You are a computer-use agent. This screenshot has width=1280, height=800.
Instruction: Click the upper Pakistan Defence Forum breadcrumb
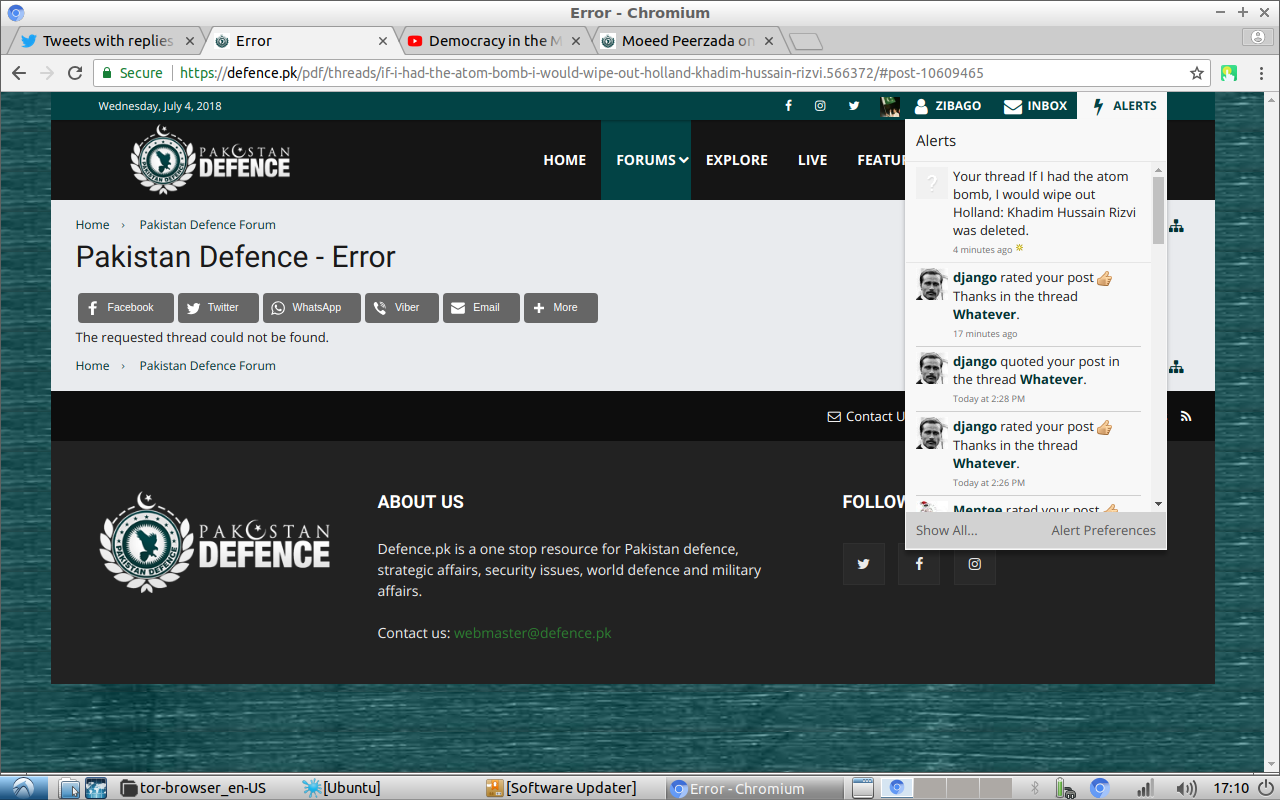pos(208,225)
